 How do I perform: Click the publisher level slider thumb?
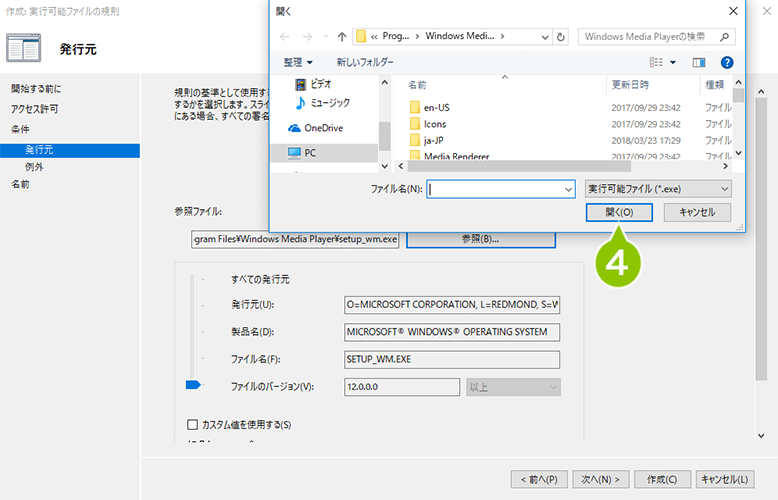pyautogui.click(x=193, y=385)
